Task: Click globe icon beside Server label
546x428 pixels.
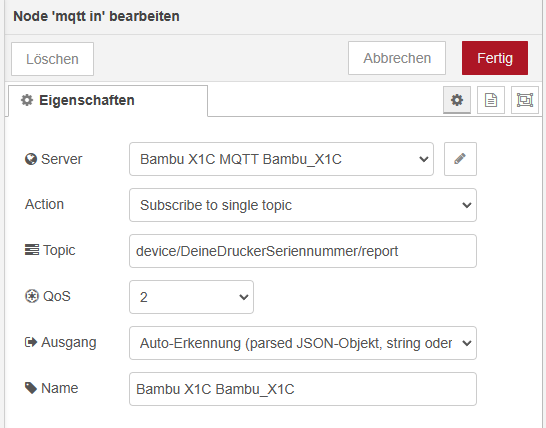Action: (x=31, y=159)
